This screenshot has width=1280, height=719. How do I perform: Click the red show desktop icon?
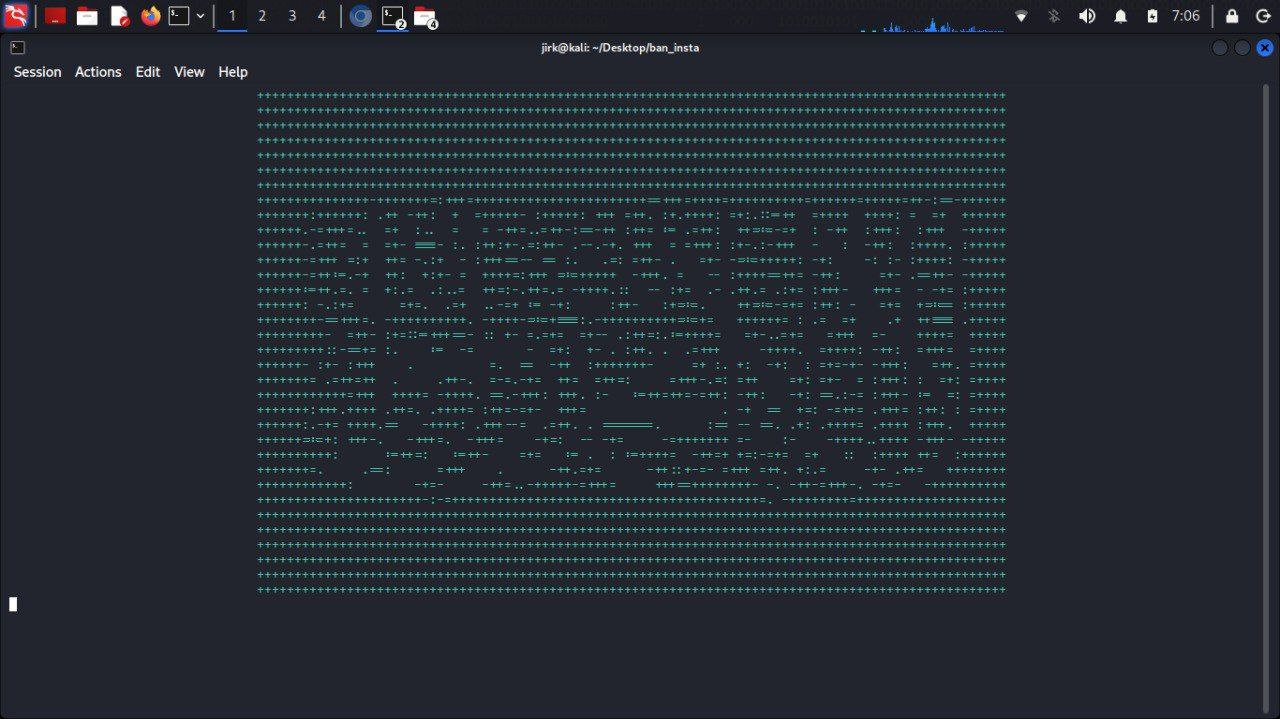pos(55,16)
